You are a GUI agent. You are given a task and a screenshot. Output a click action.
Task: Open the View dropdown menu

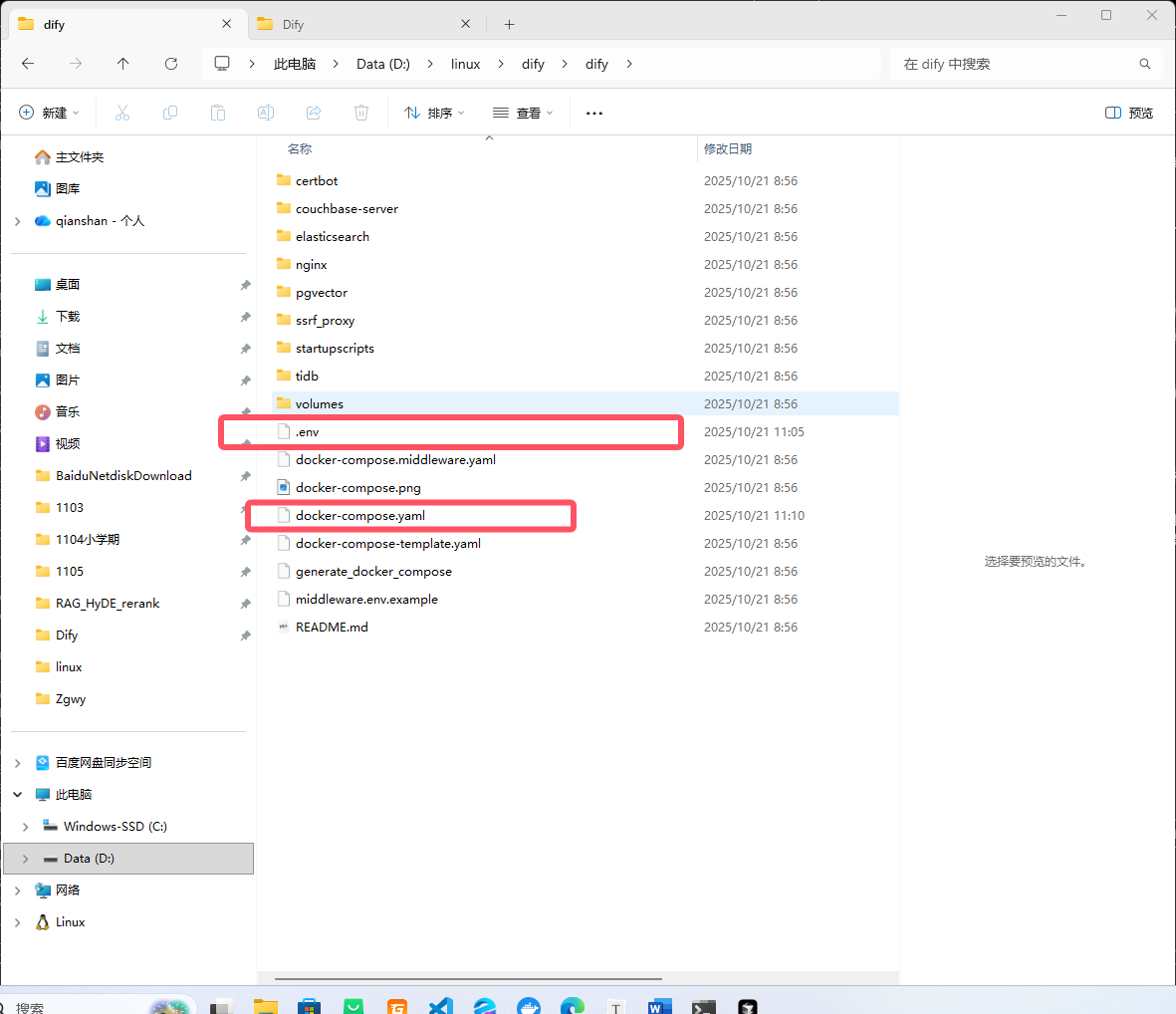(523, 113)
